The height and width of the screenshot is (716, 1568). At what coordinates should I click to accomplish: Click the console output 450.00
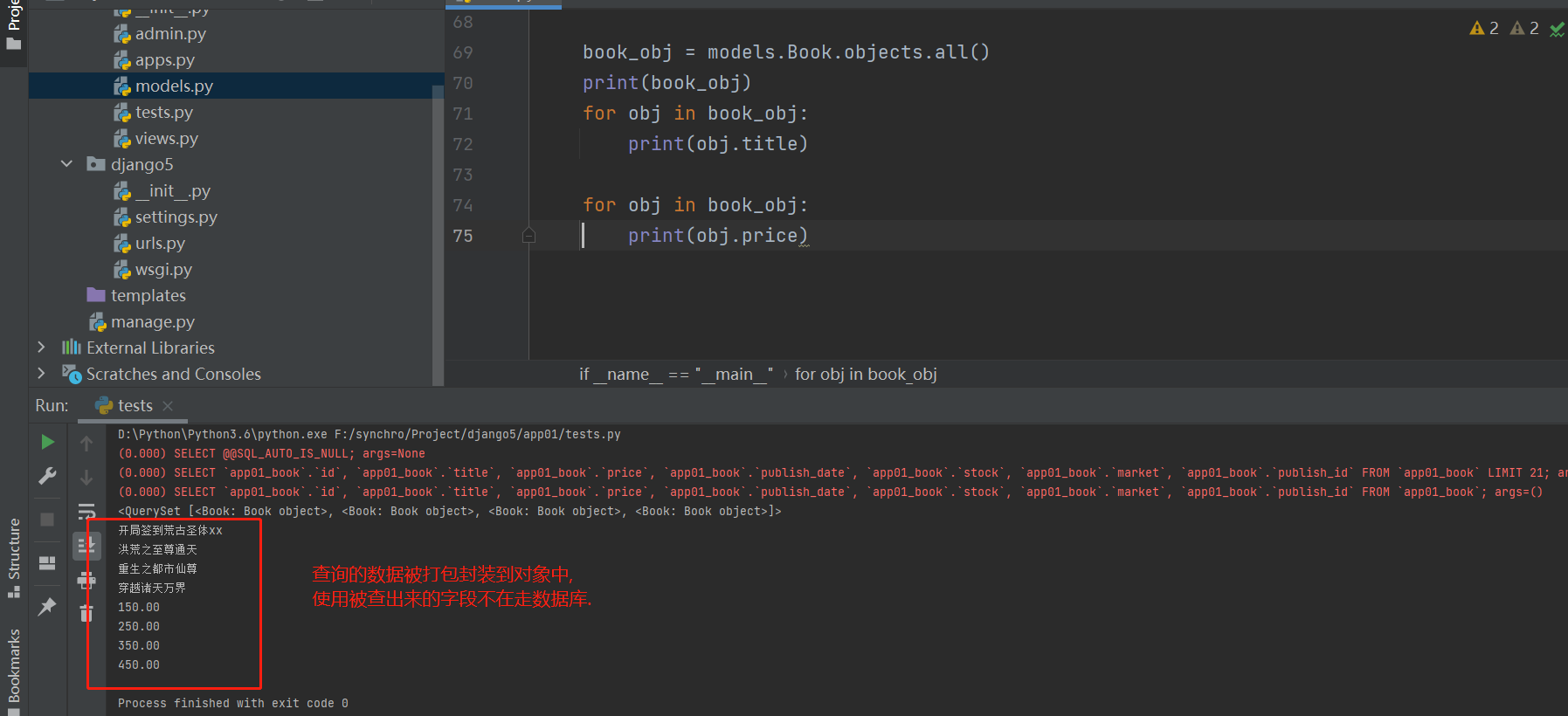pyautogui.click(x=139, y=664)
